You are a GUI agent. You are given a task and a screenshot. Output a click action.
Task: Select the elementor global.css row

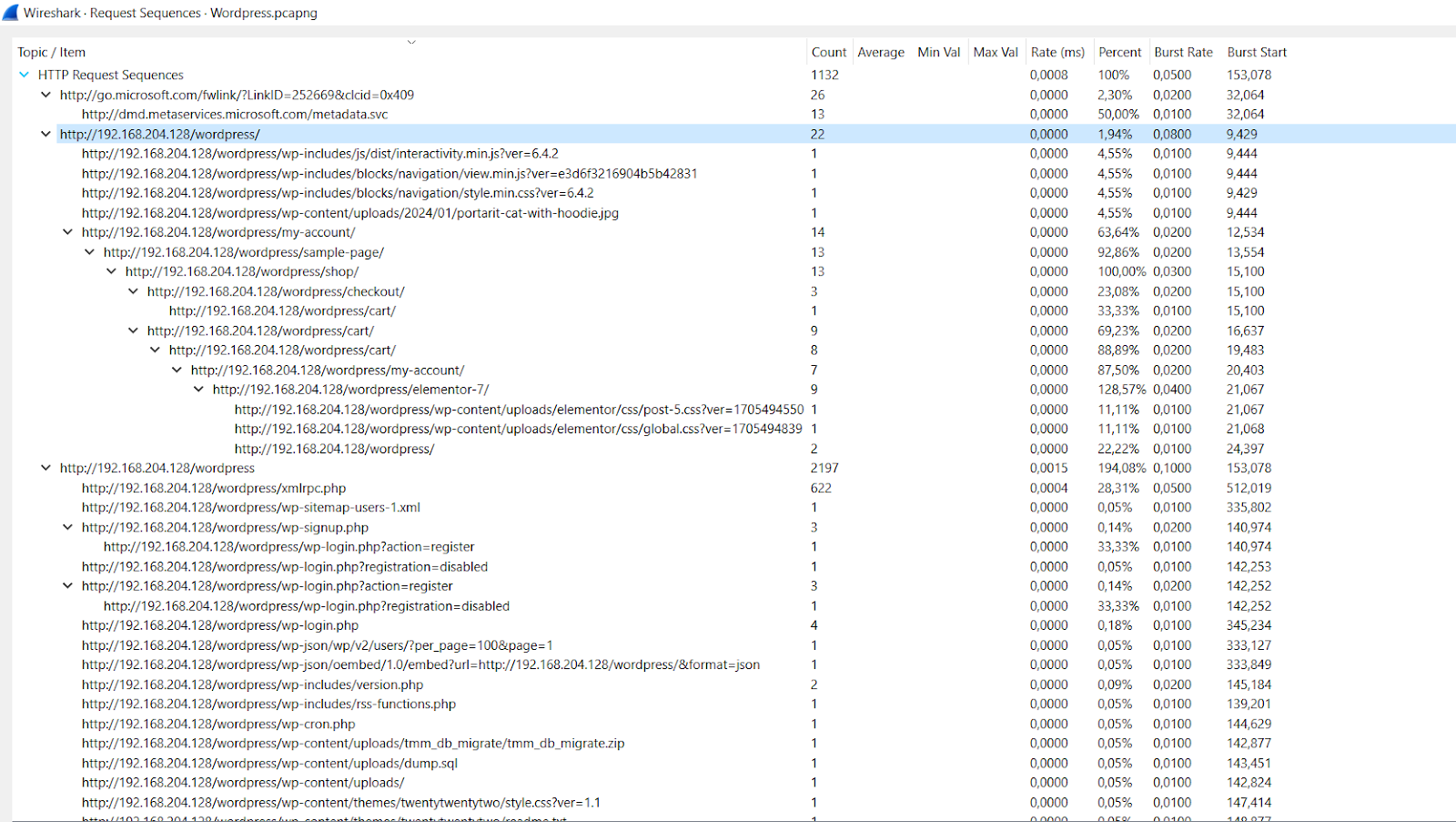pyautogui.click(x=733, y=429)
